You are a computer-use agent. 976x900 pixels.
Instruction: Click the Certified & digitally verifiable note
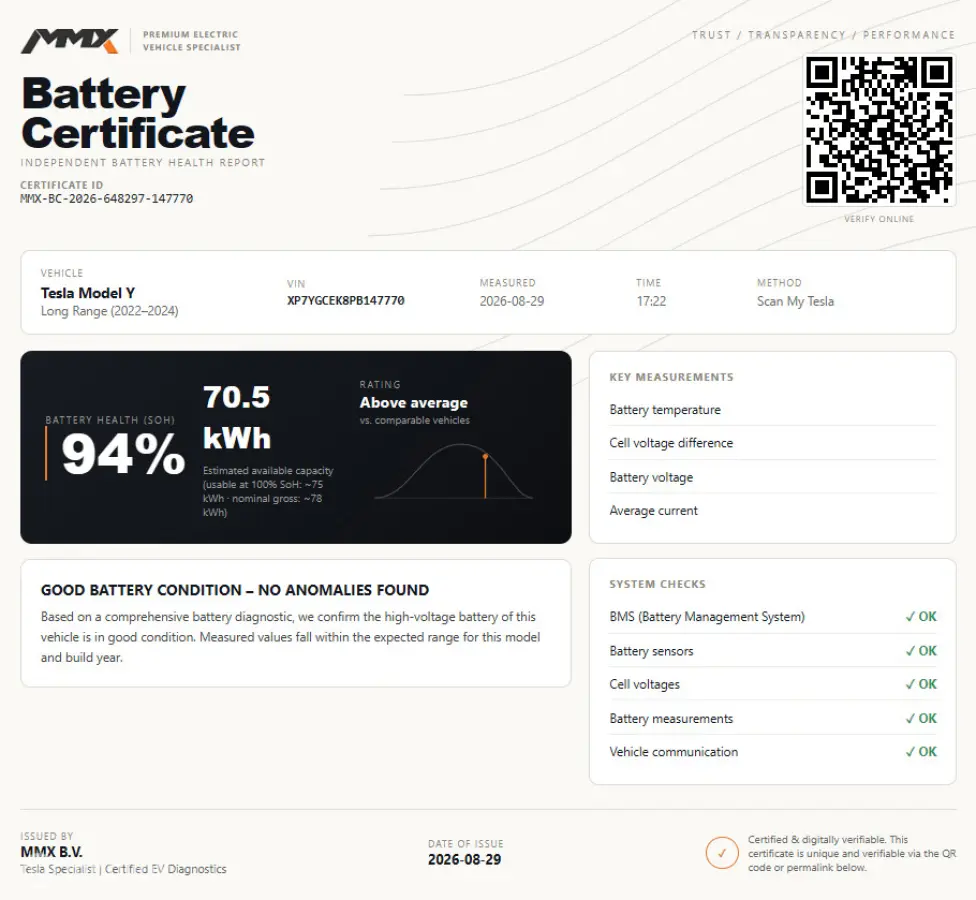tap(852, 853)
